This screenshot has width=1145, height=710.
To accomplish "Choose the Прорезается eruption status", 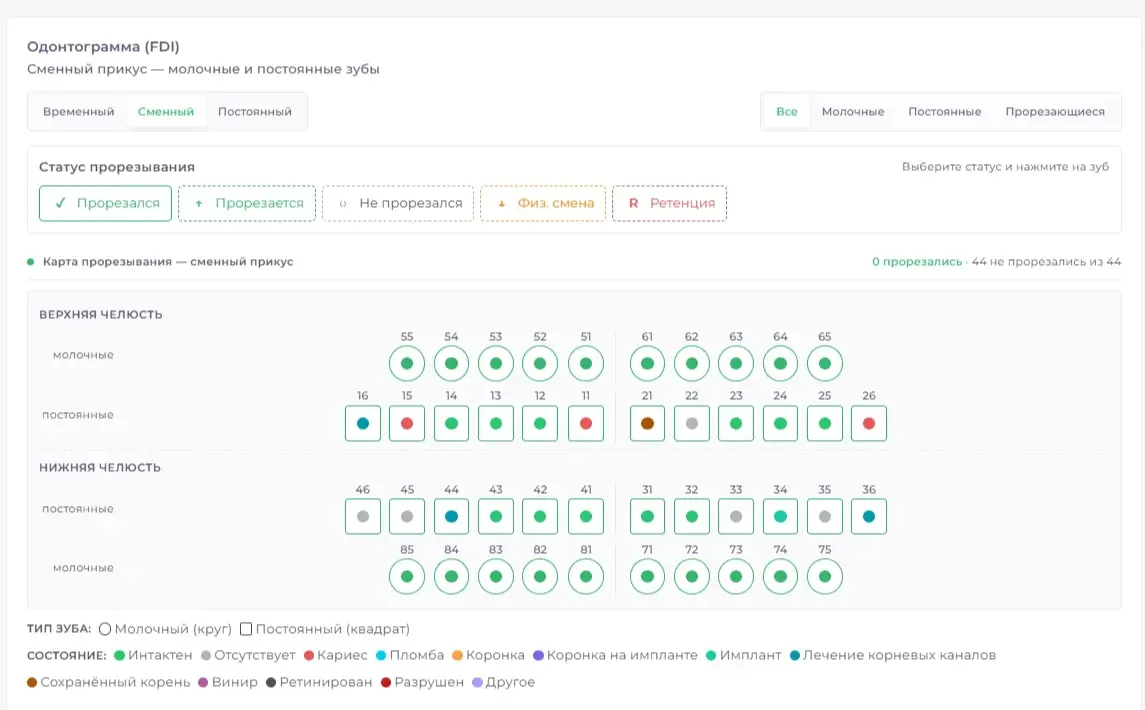I will pos(247,203).
